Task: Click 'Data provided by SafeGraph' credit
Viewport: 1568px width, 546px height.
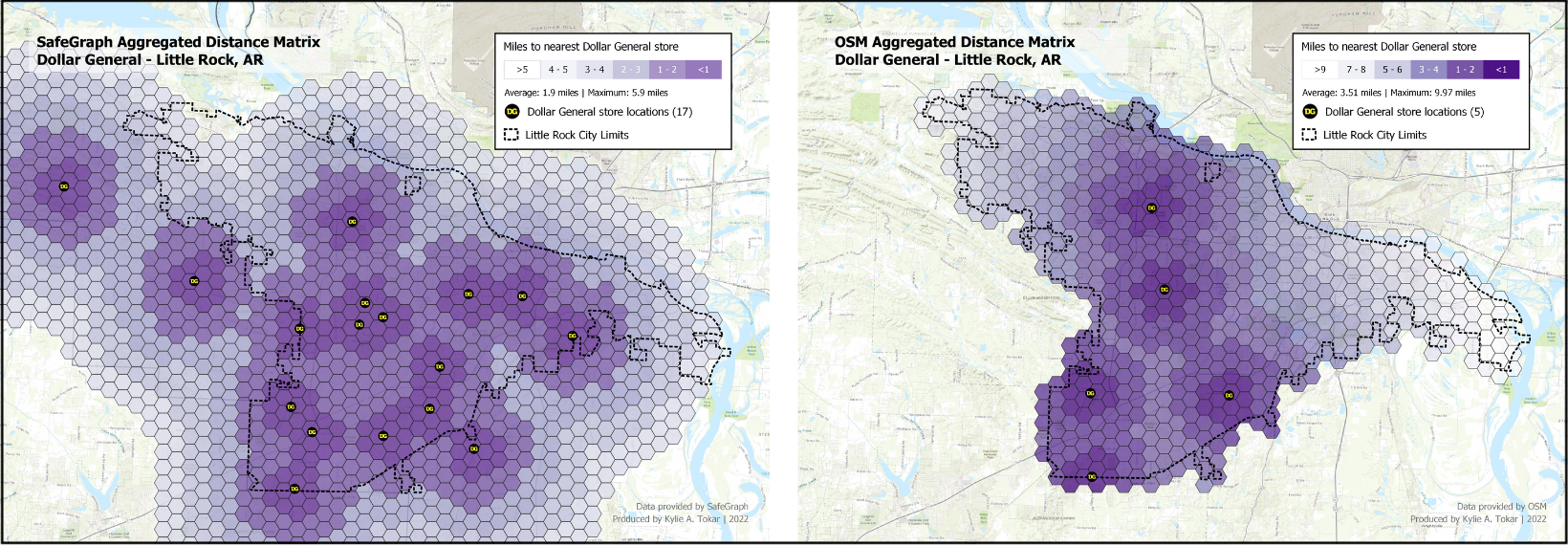Action: [692, 507]
